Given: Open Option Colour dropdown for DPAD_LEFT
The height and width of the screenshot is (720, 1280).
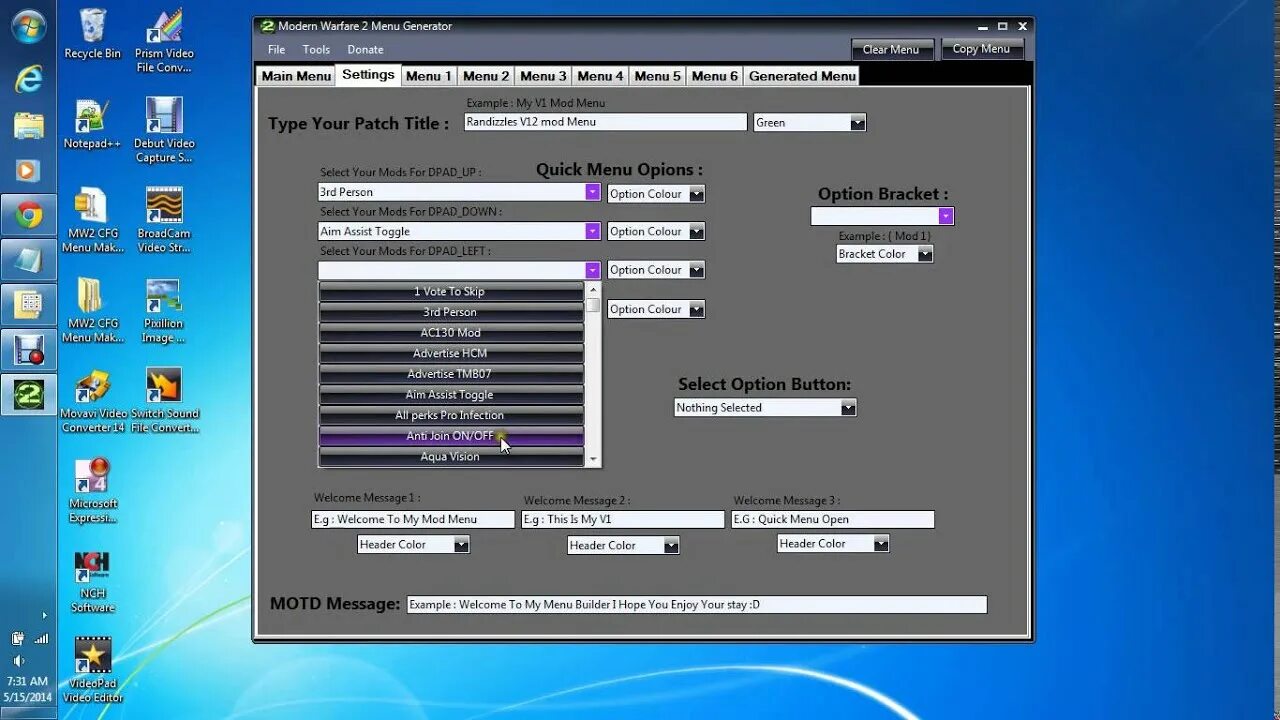Looking at the screenshot, I should tap(696, 270).
